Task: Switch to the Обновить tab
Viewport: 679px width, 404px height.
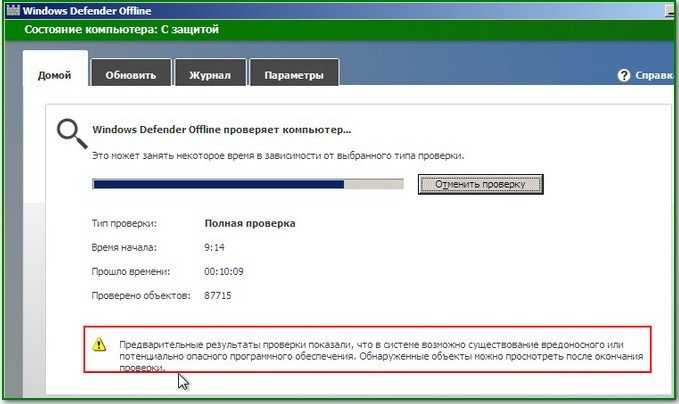Action: (131, 75)
